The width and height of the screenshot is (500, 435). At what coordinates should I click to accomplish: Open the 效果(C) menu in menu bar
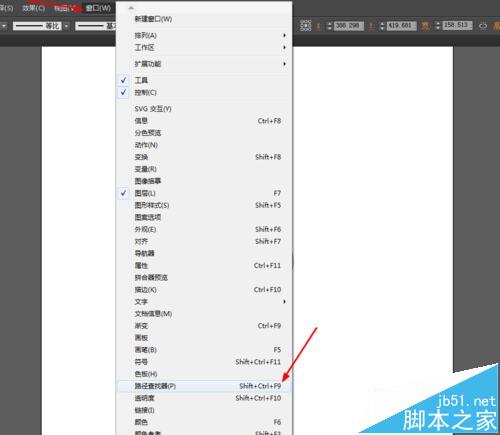(x=33, y=8)
